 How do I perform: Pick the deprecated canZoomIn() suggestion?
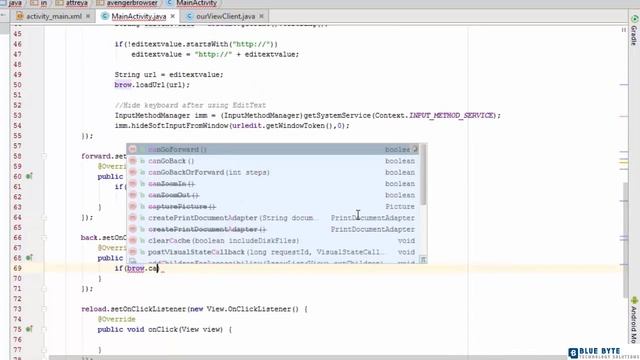click(273, 184)
